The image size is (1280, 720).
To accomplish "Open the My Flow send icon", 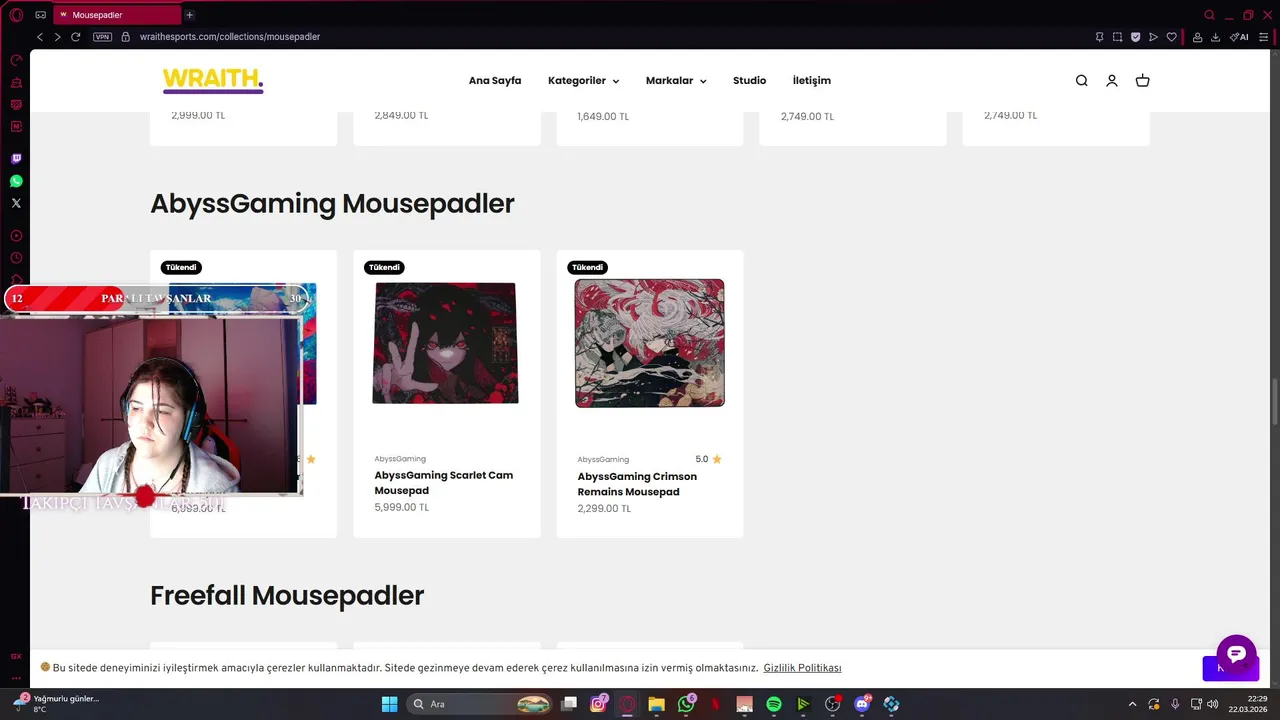I will click(x=1153, y=37).
